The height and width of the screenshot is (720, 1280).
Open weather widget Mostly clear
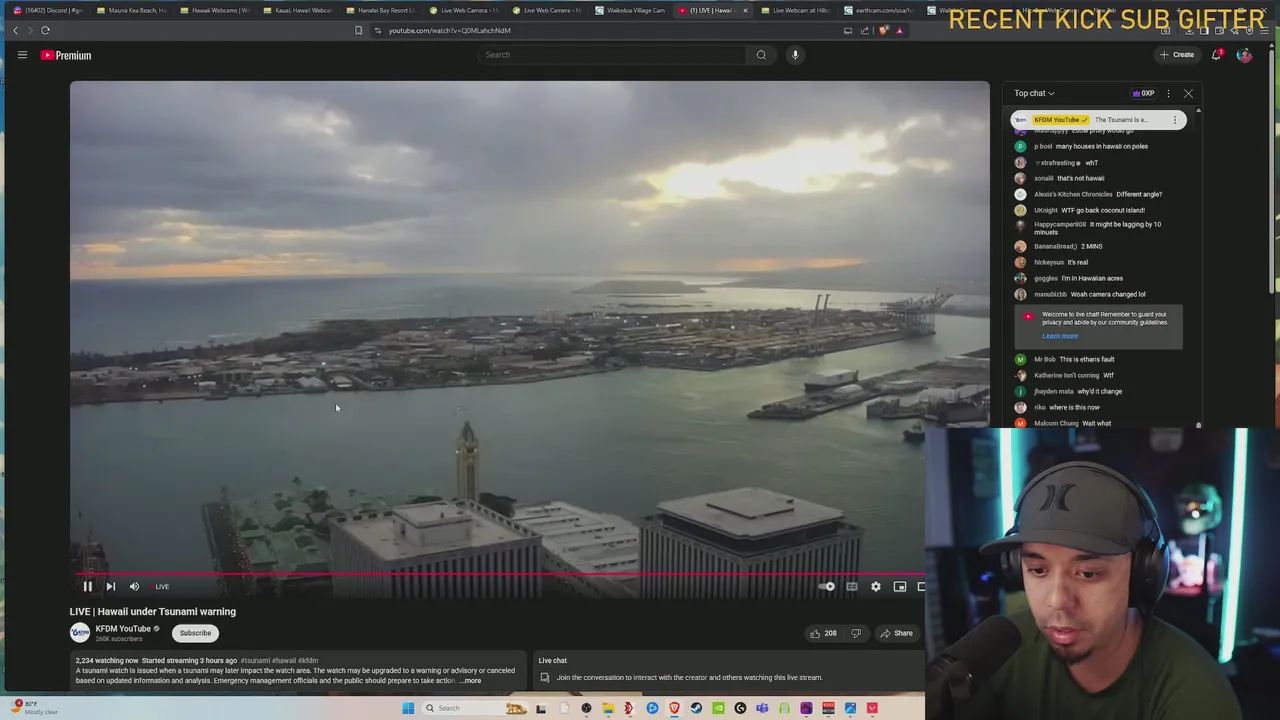coord(34,708)
